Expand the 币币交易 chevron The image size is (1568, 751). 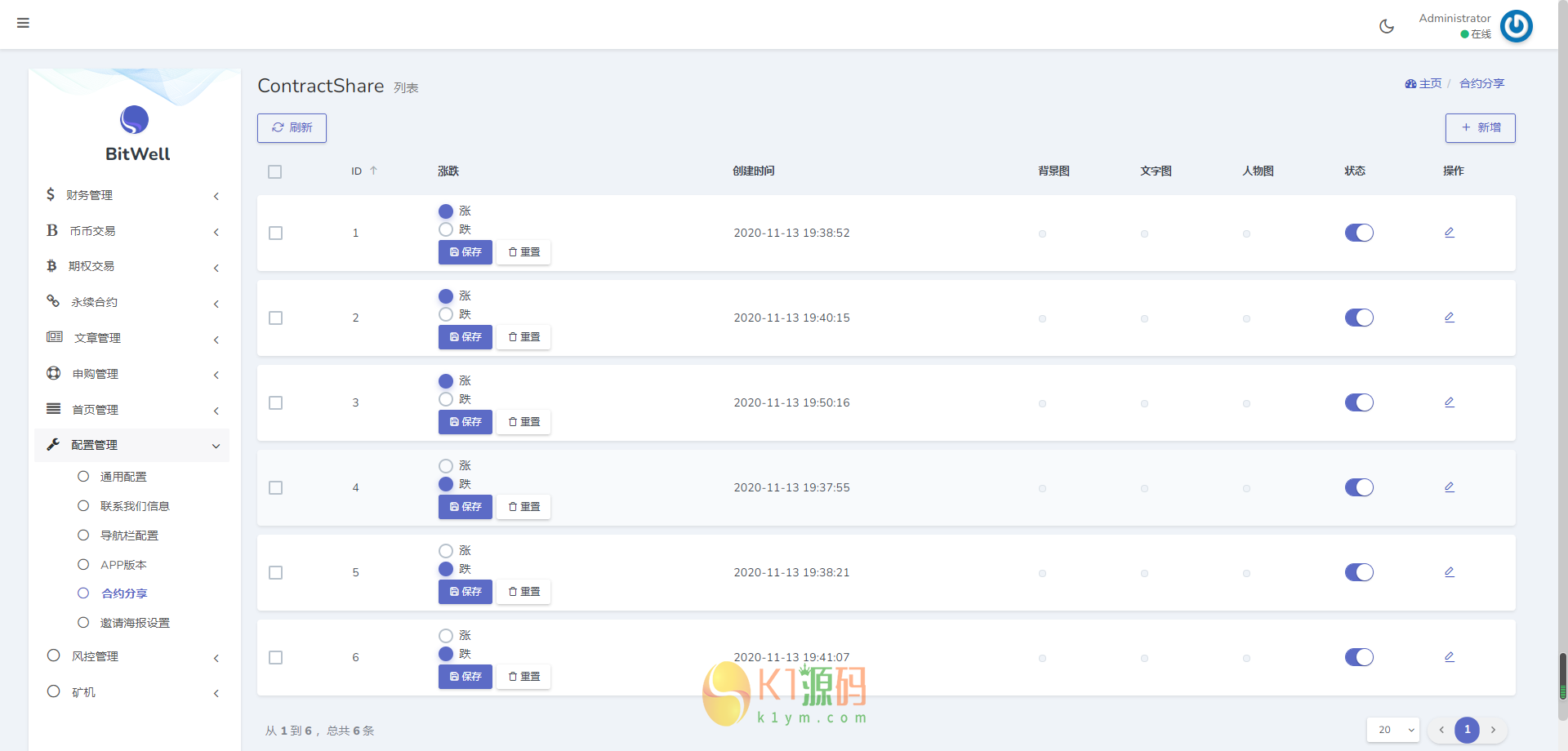point(216,232)
